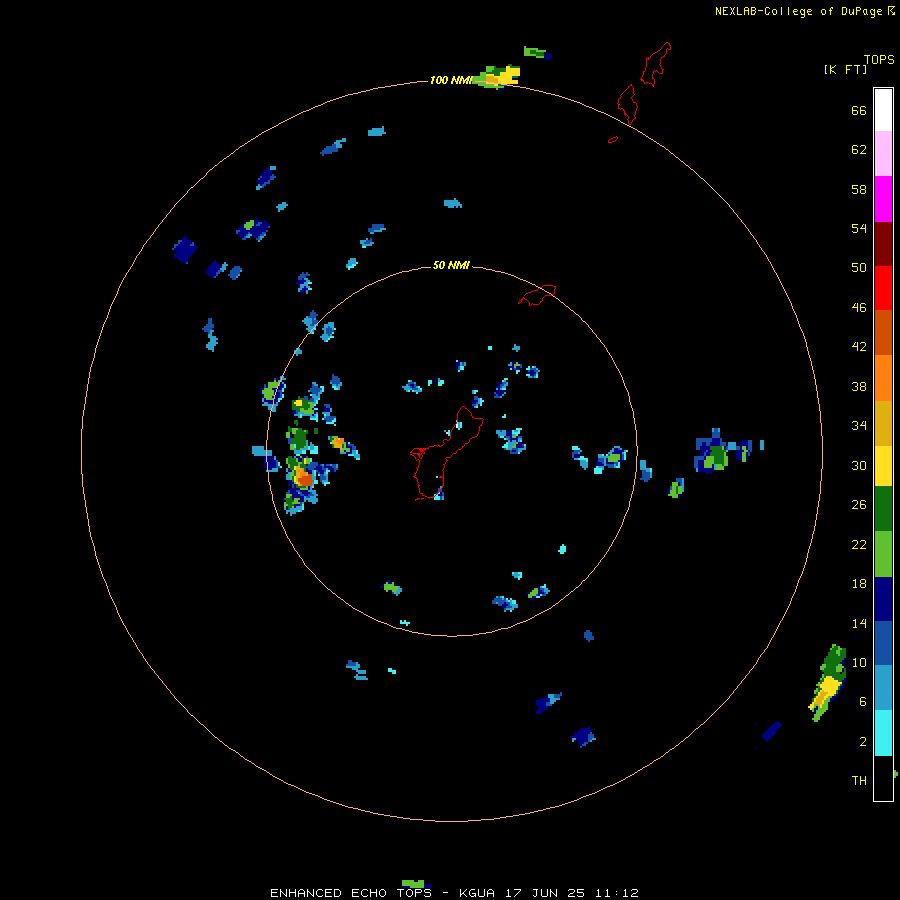Click the 18 scale value
900x900 pixels.
click(859, 584)
